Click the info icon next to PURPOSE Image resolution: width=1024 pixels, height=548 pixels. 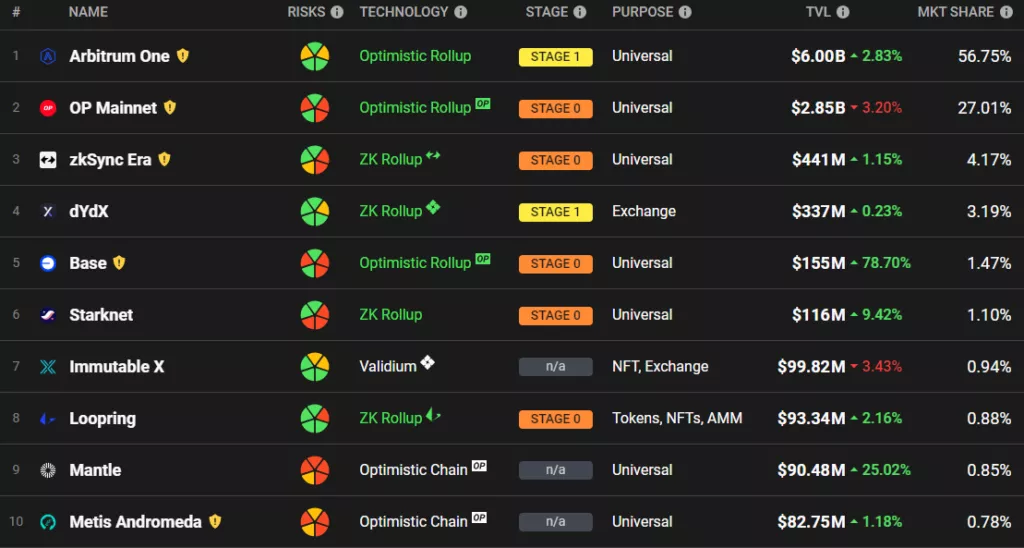point(685,12)
